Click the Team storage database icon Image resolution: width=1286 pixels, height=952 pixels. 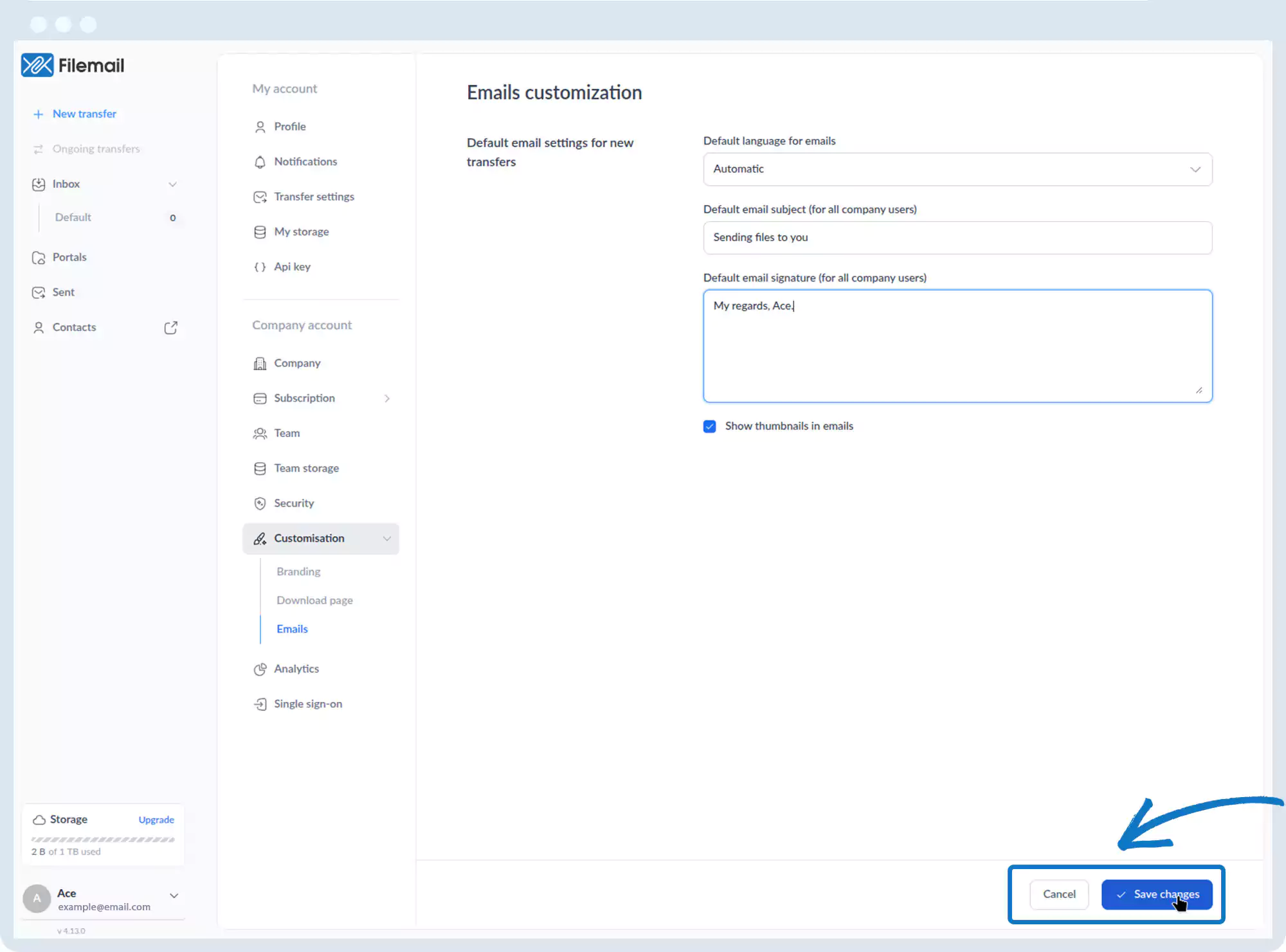tap(260, 469)
